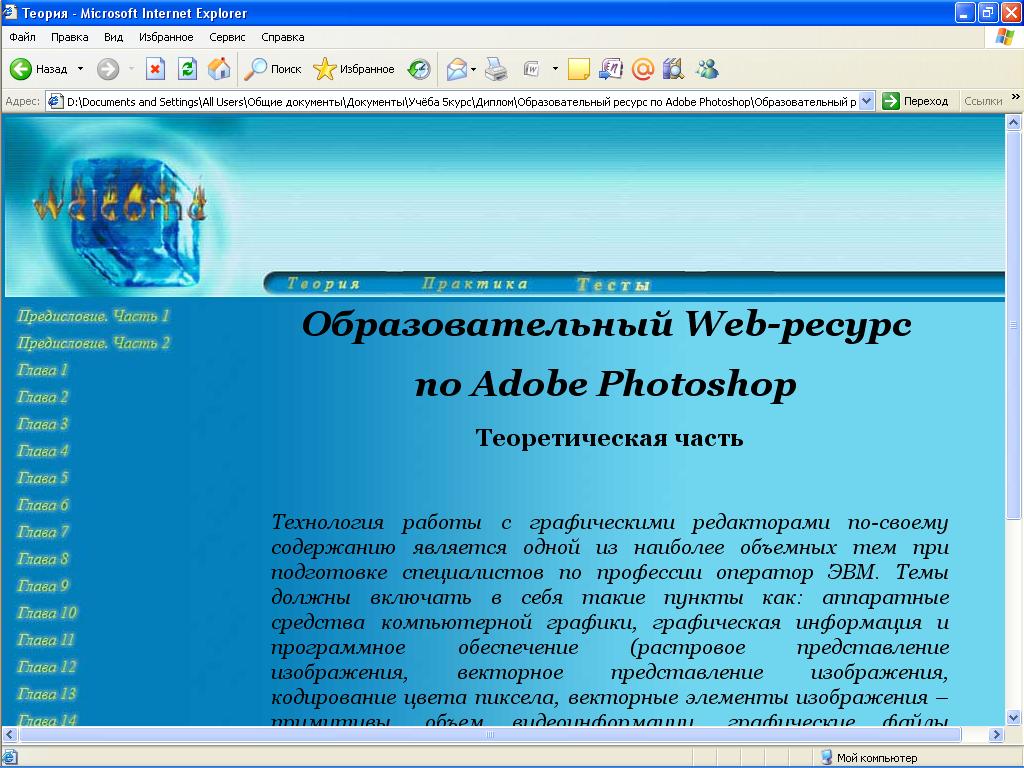Click the vertical scrollbar thumb

(1014, 325)
